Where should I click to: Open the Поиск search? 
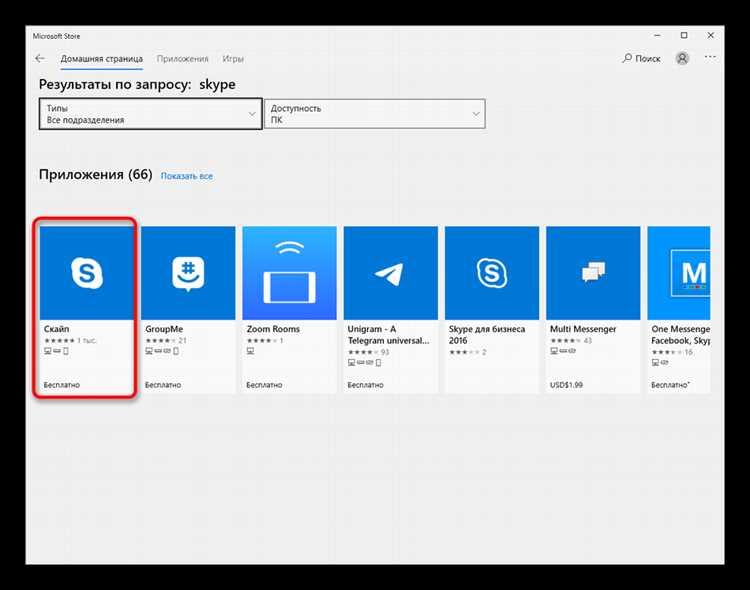[x=641, y=58]
